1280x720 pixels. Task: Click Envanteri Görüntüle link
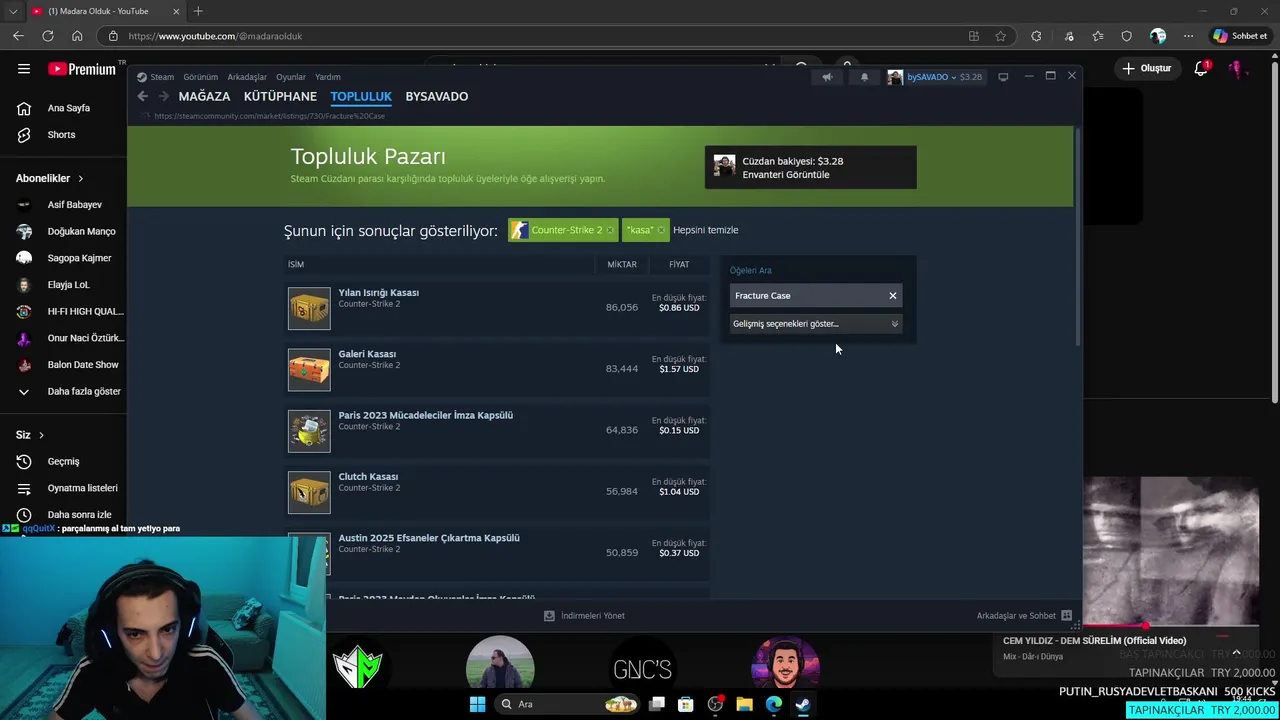tap(785, 175)
